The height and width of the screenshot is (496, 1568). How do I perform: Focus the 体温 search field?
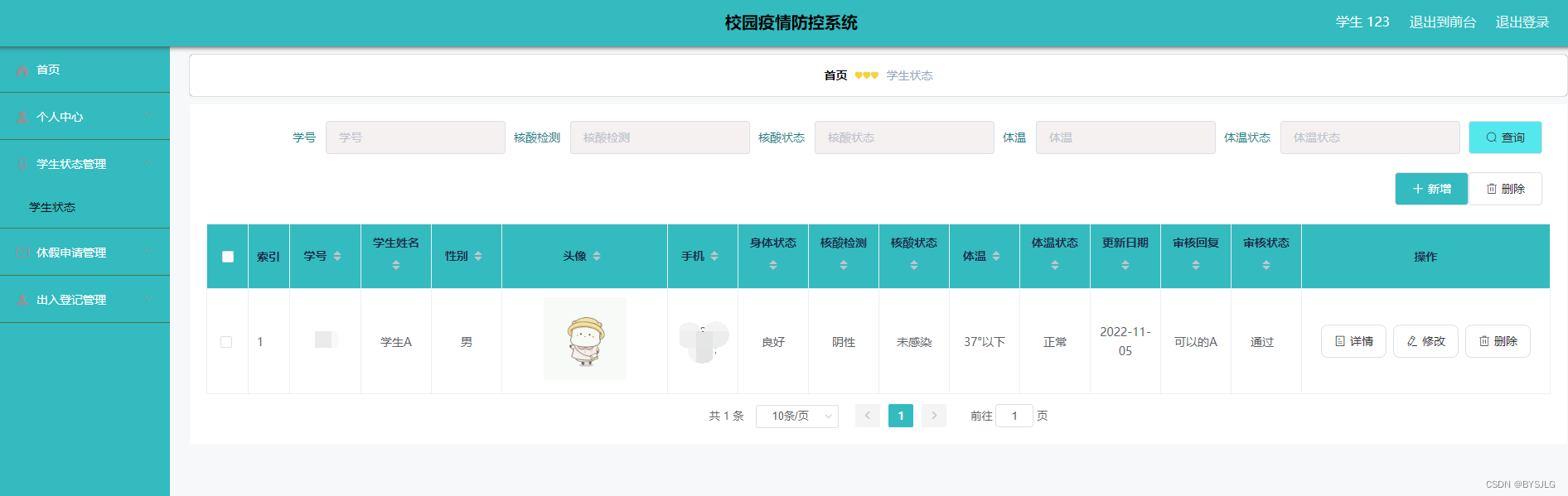(1125, 137)
